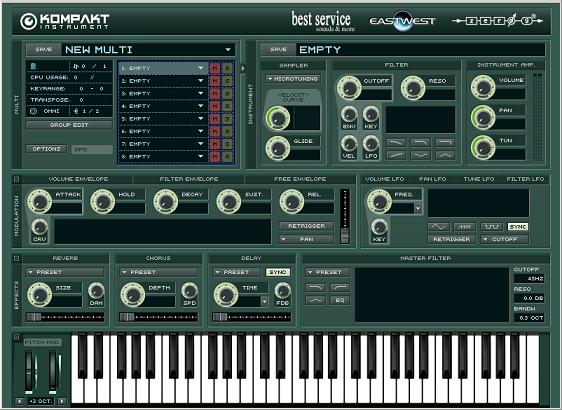Image resolution: width=562 pixels, height=410 pixels.
Task: Click the Chorus Depth knob
Action: click(x=133, y=295)
